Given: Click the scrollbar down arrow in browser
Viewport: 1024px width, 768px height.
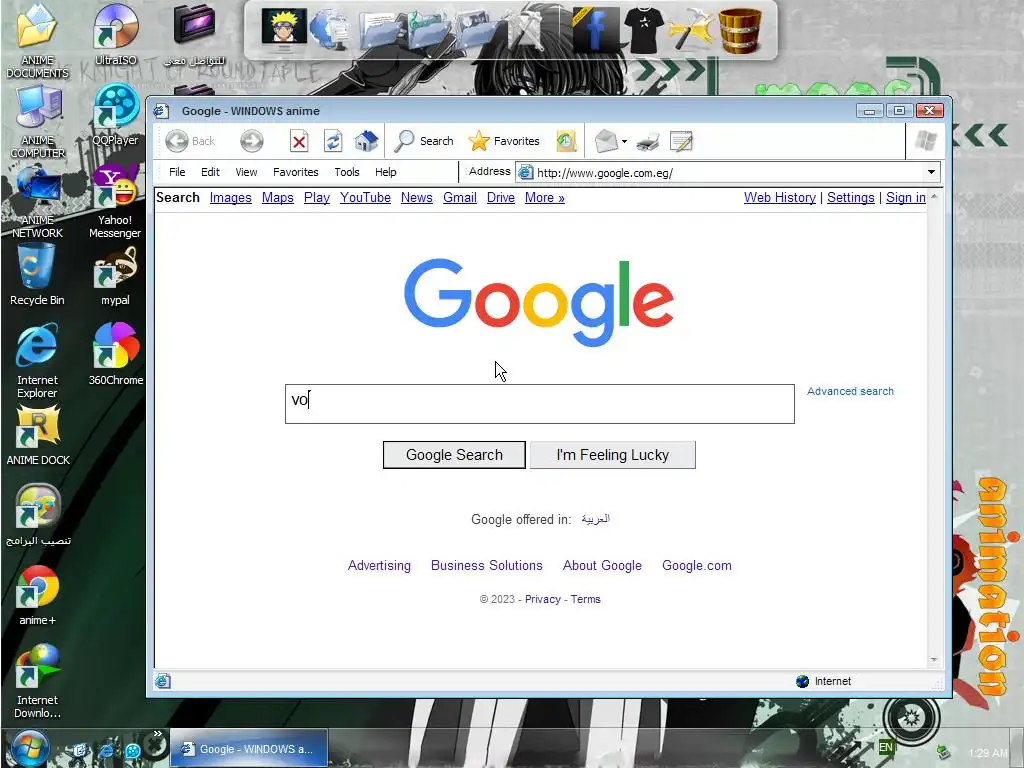Looking at the screenshot, I should coord(934,660).
